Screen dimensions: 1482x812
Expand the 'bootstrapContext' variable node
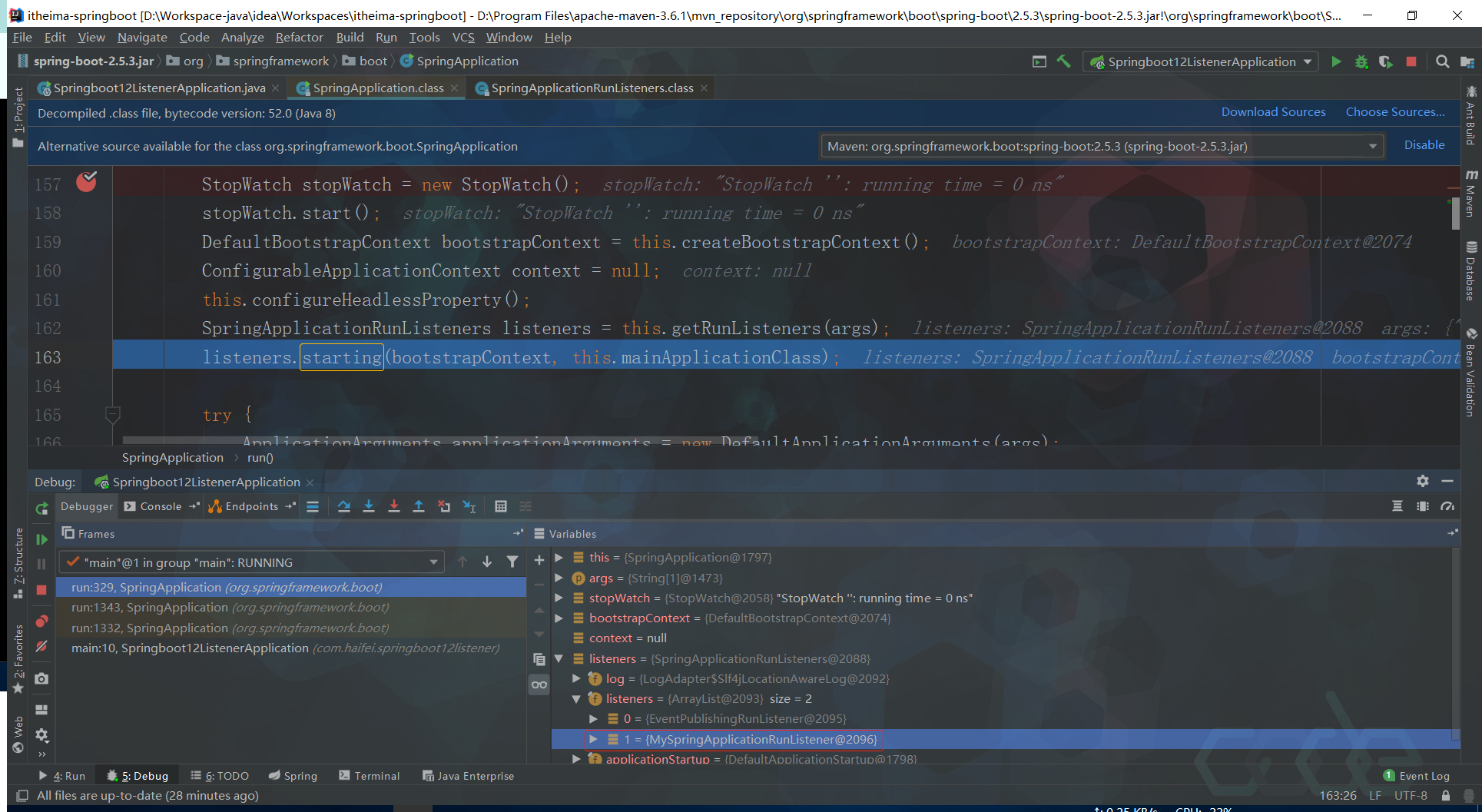559,618
